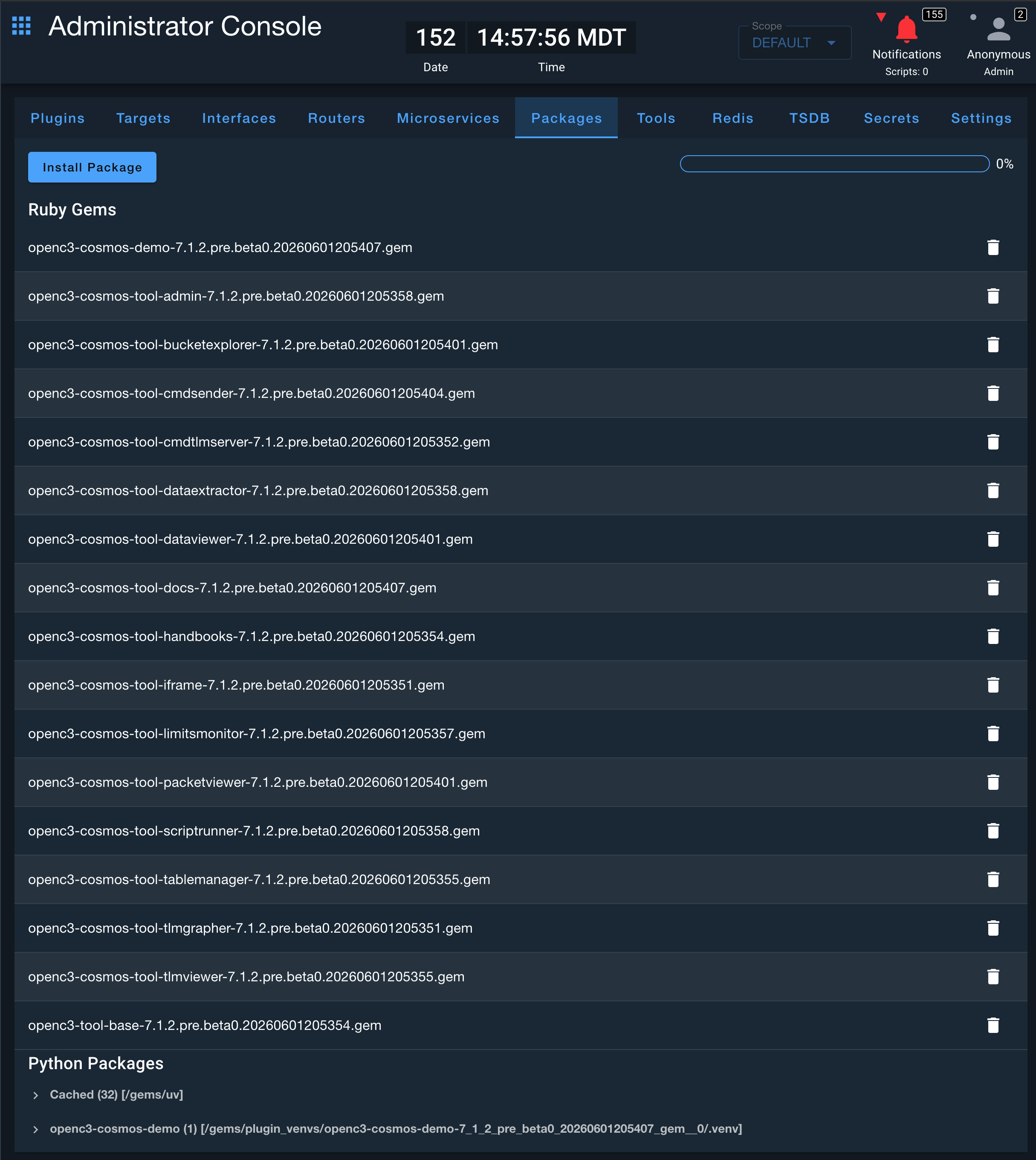Delete the openc3-cosmos-demo gem
Screen dimensions: 1036x1160
(993, 247)
